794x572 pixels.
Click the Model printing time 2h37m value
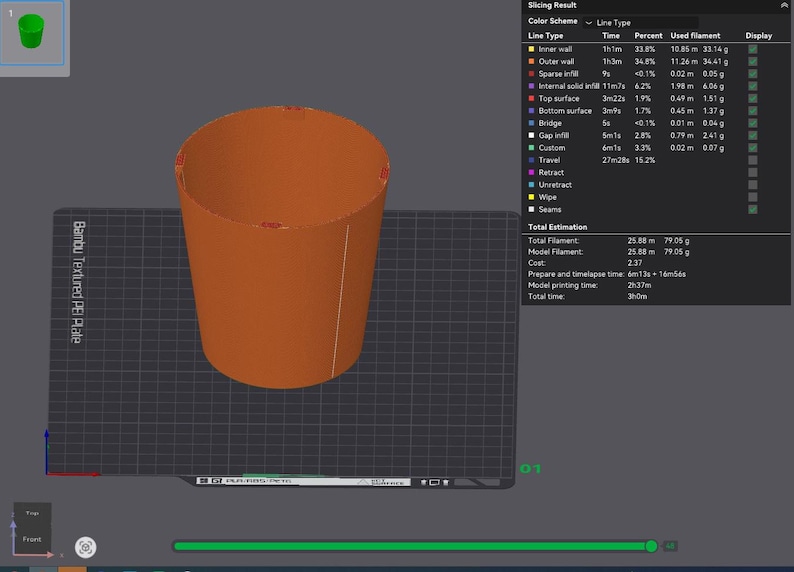point(639,285)
